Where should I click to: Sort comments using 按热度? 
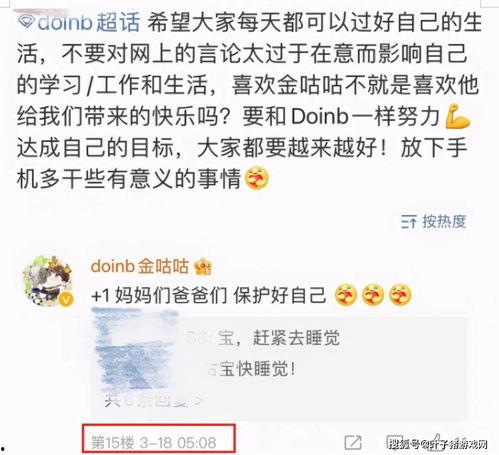pos(444,222)
